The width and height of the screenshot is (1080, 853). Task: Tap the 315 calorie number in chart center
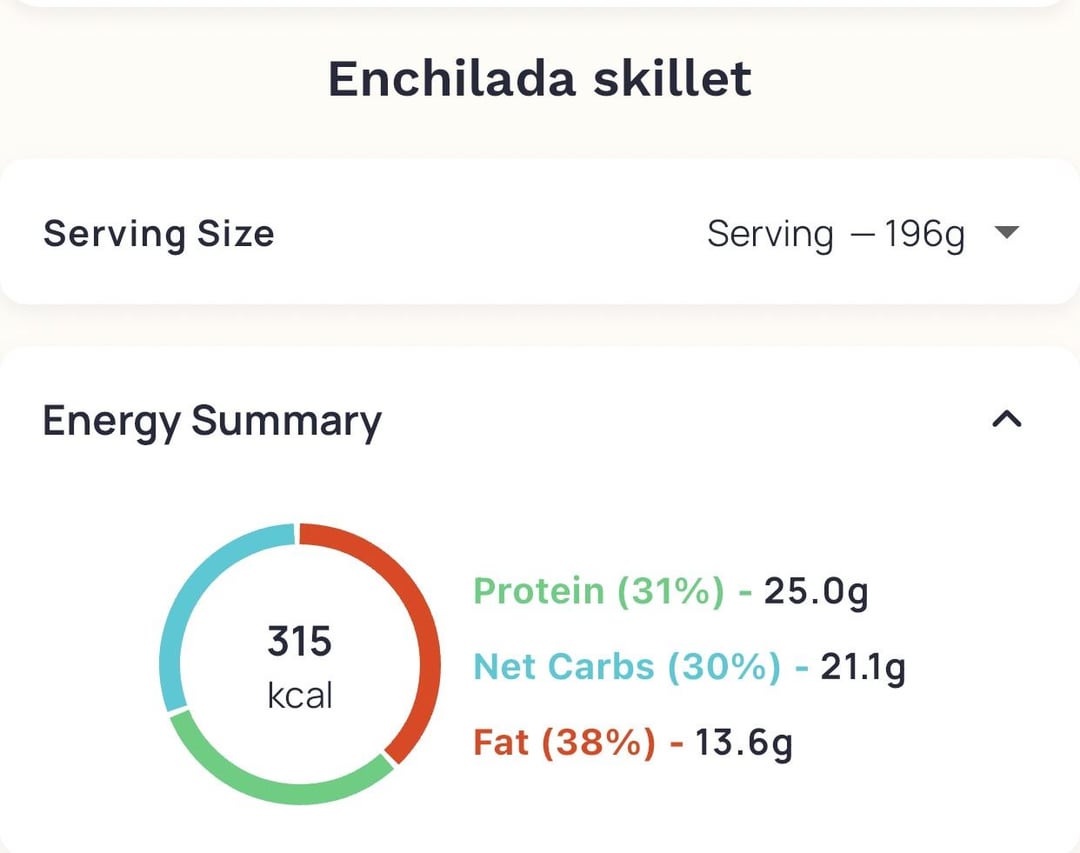[299, 641]
